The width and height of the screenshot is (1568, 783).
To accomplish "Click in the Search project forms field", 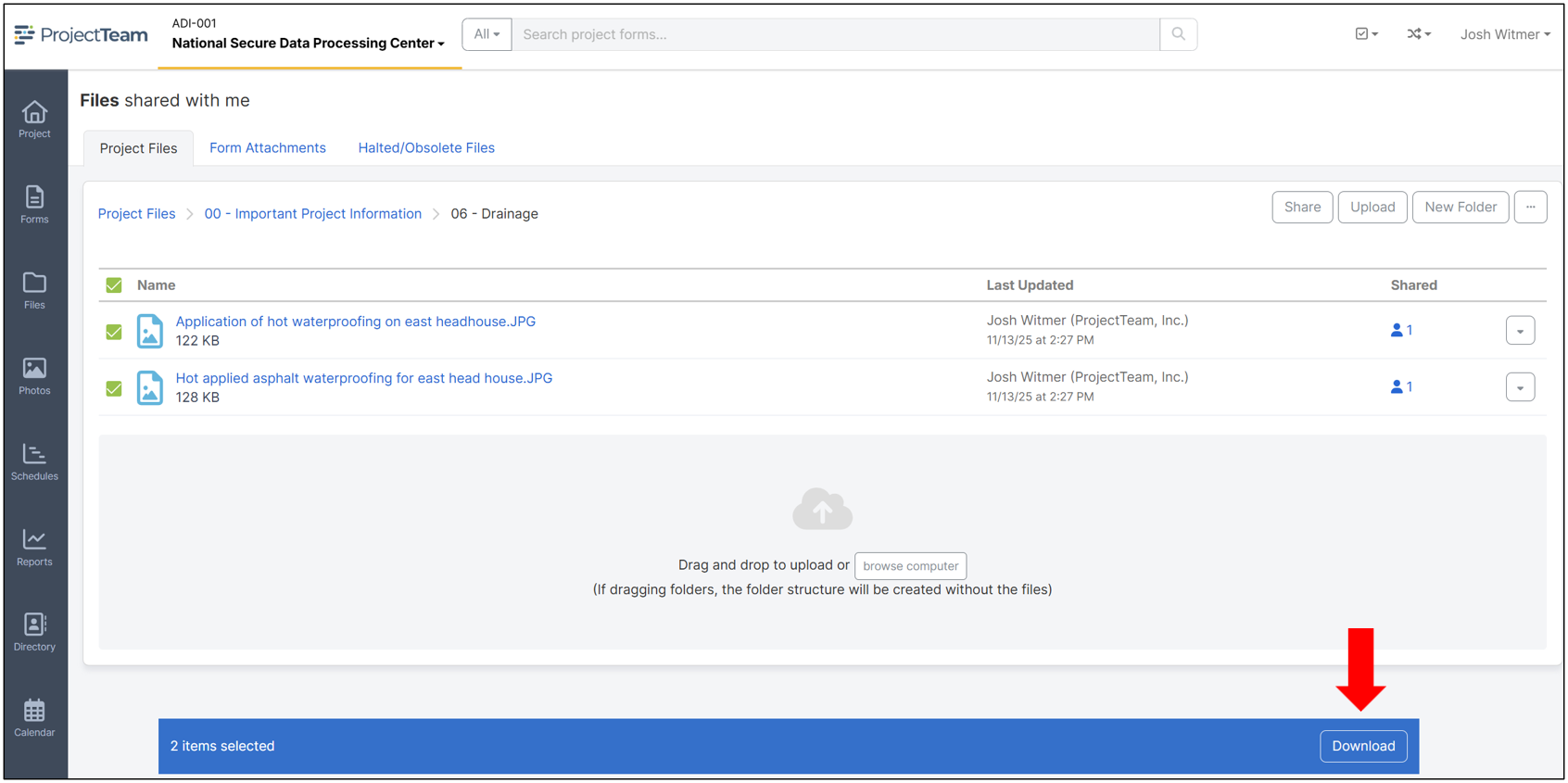I will click(834, 34).
